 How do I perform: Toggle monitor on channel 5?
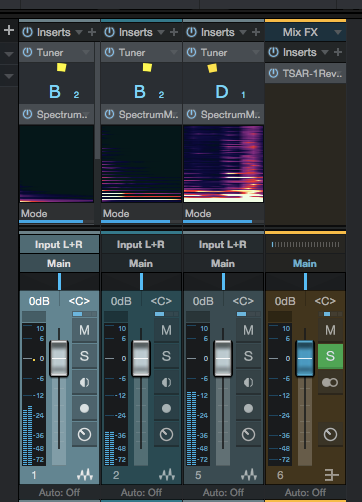point(248,382)
